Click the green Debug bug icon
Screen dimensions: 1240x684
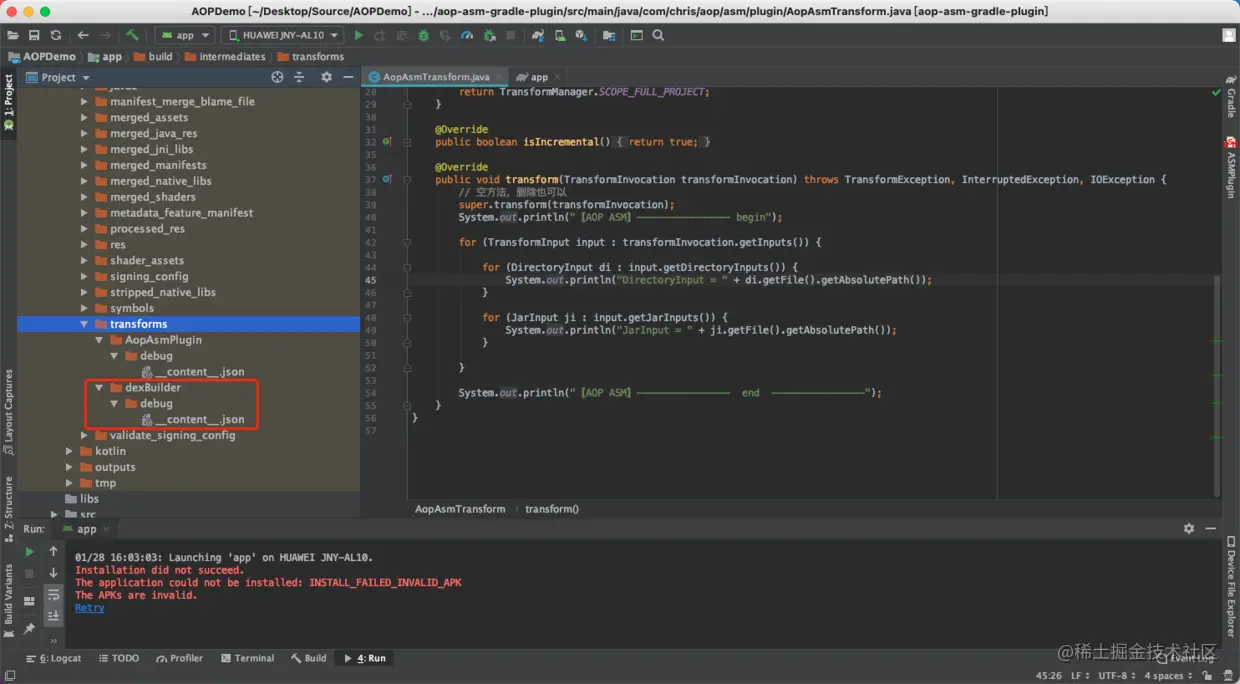coord(423,35)
